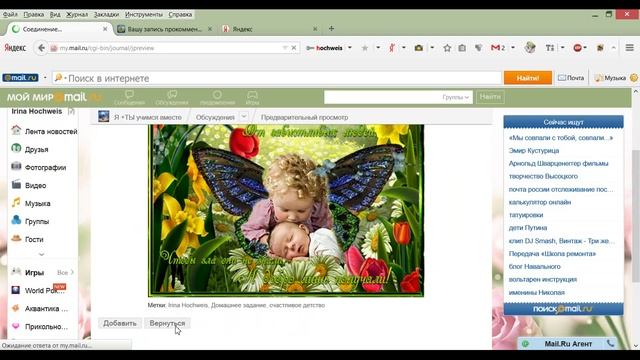Open the mail.ru toolbar logo dropdown arrow
Image resolution: width=640 pixels, height=360 pixels.
[x=45, y=78]
